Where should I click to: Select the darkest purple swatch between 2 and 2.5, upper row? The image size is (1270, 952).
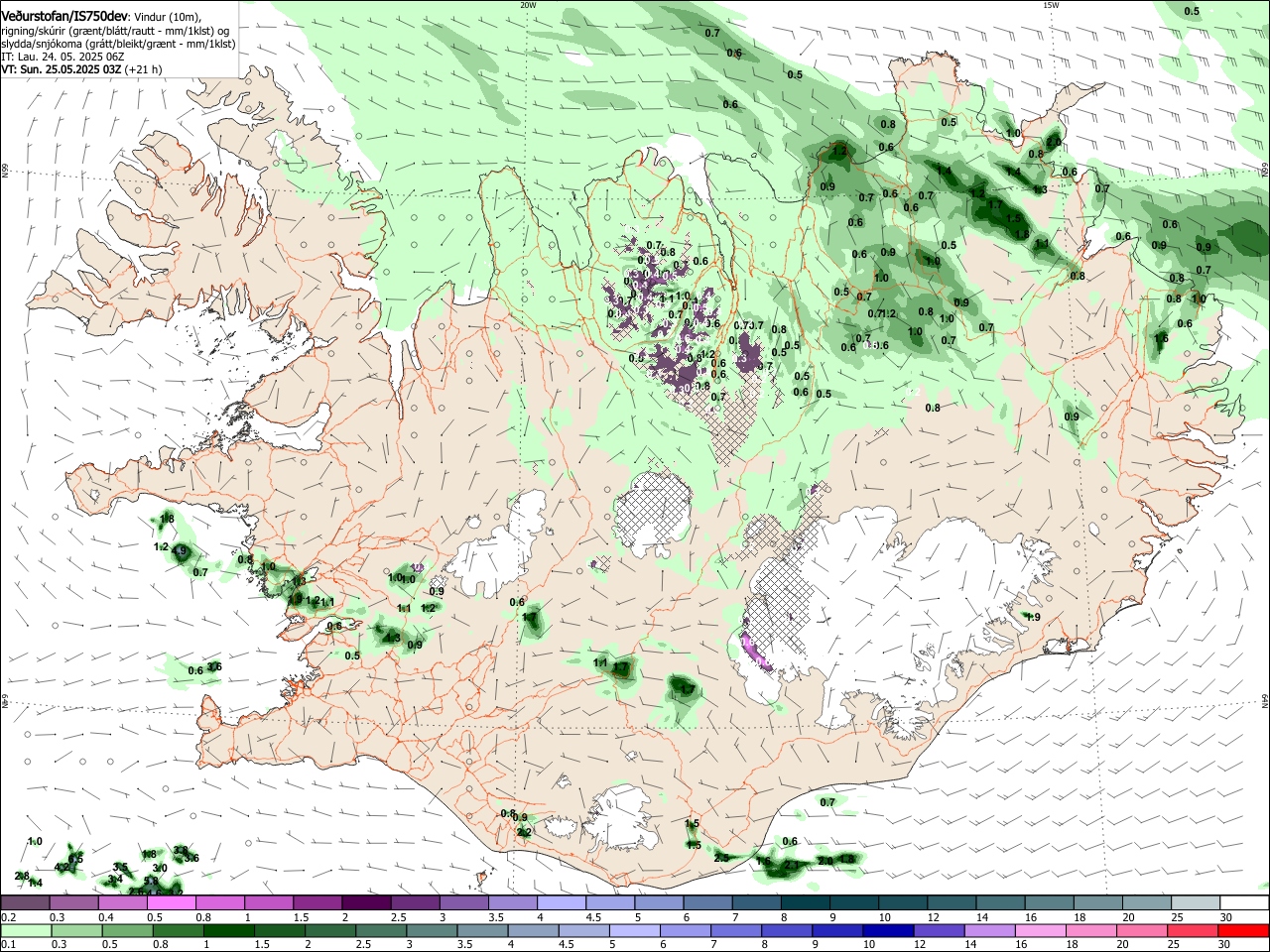pyautogui.click(x=366, y=902)
